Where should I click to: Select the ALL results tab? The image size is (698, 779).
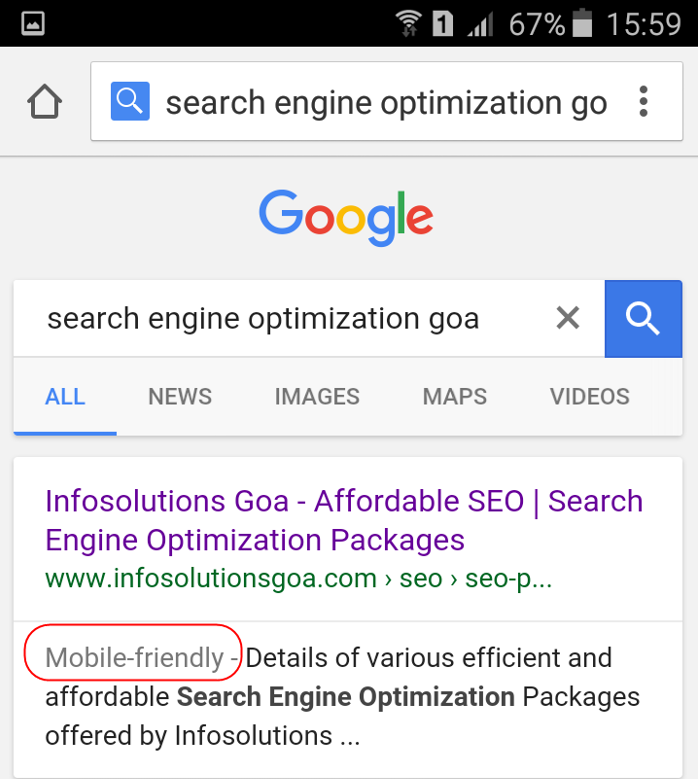coord(65,397)
